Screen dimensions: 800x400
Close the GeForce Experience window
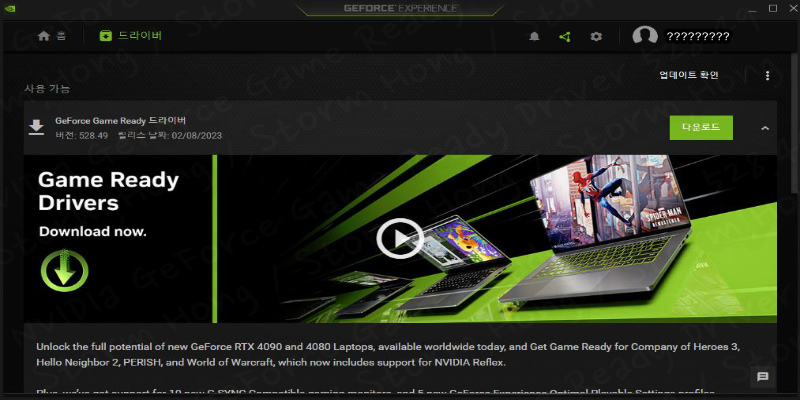point(792,8)
